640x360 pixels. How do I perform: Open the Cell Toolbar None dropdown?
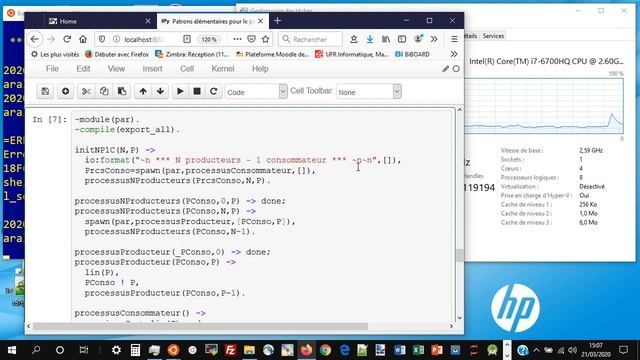click(369, 91)
